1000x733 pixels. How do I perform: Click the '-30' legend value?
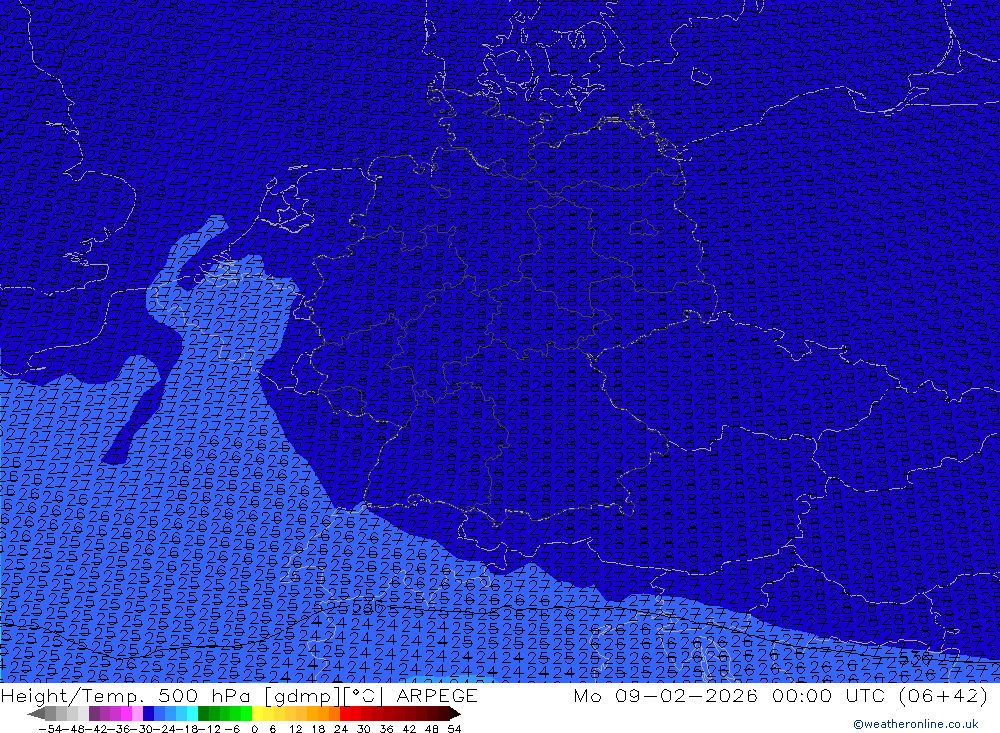143,729
